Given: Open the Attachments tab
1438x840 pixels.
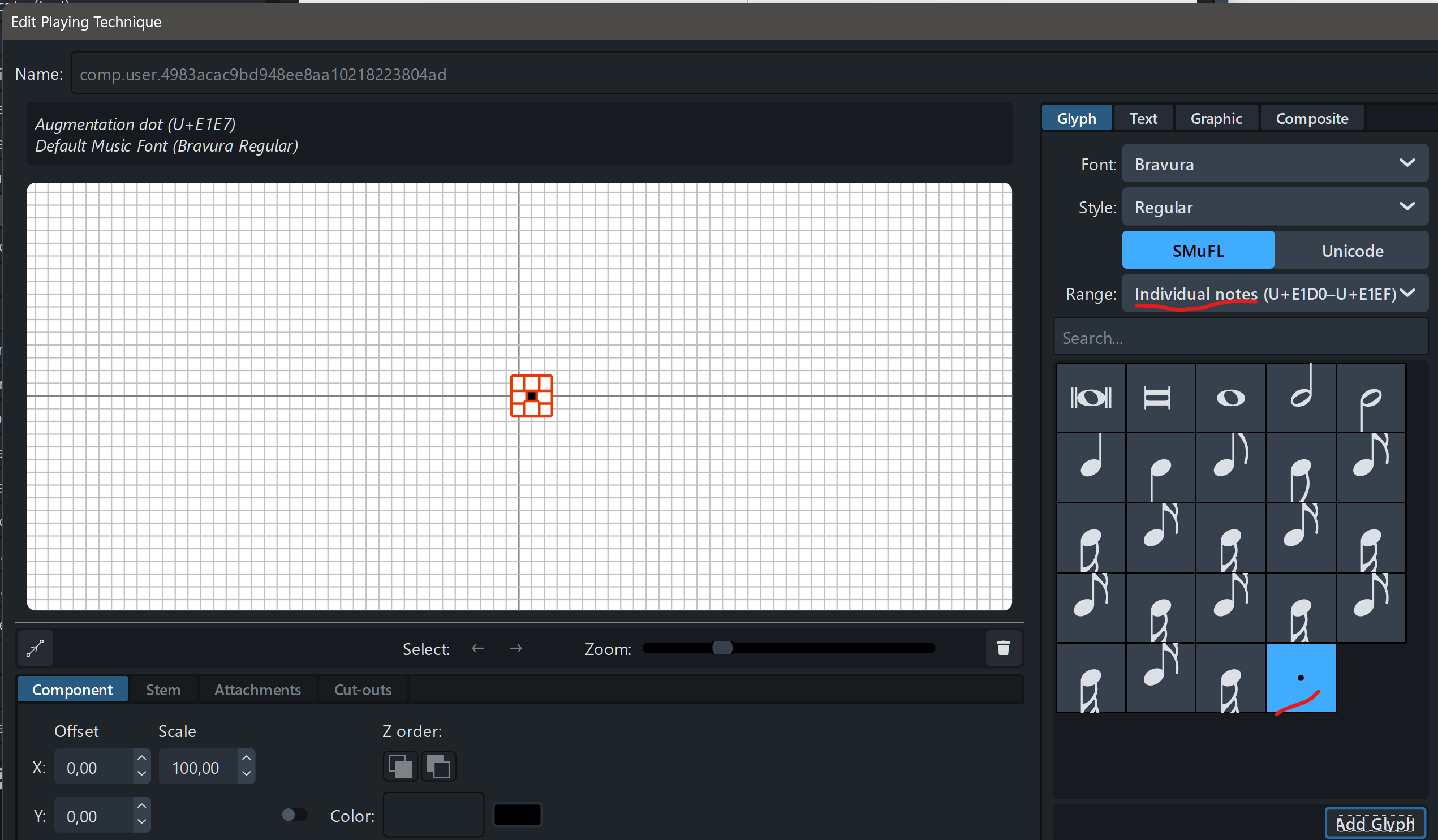Looking at the screenshot, I should pos(257,690).
